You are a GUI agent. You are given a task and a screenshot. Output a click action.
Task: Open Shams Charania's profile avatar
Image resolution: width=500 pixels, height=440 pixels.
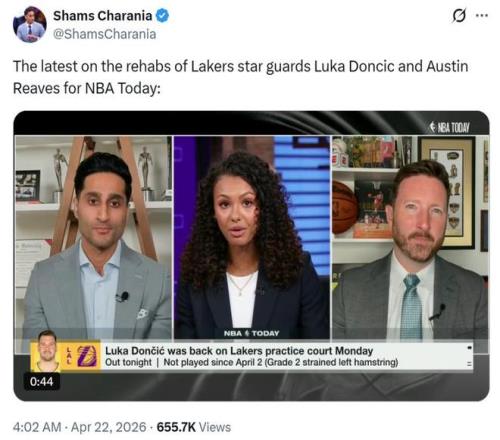(x=30, y=25)
